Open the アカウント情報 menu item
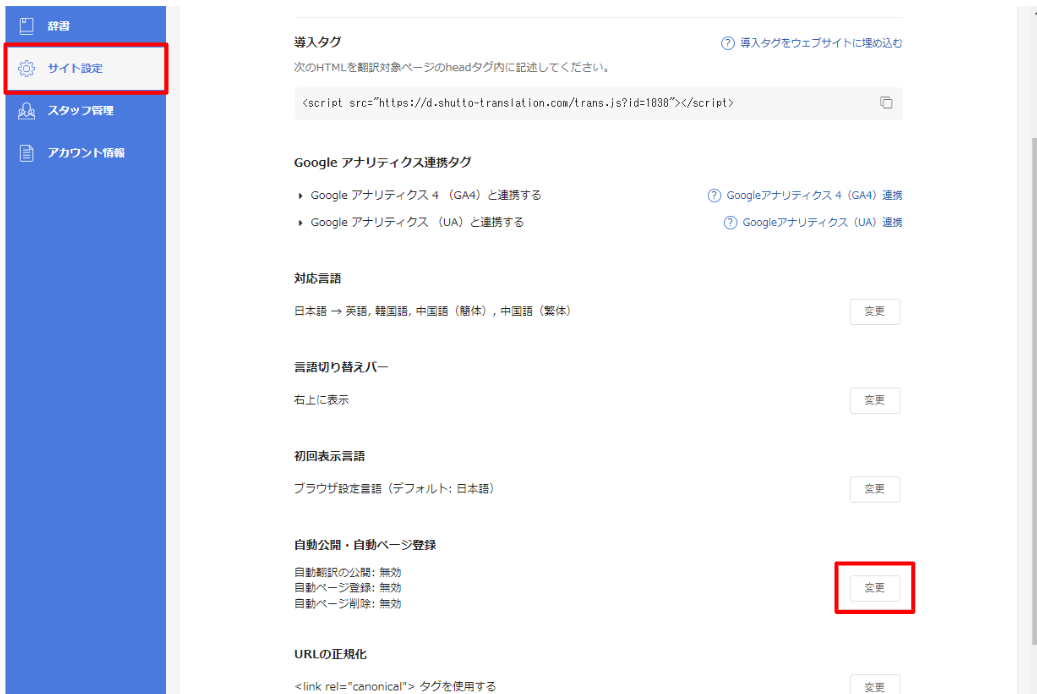The height and width of the screenshot is (694, 1037). [86, 153]
